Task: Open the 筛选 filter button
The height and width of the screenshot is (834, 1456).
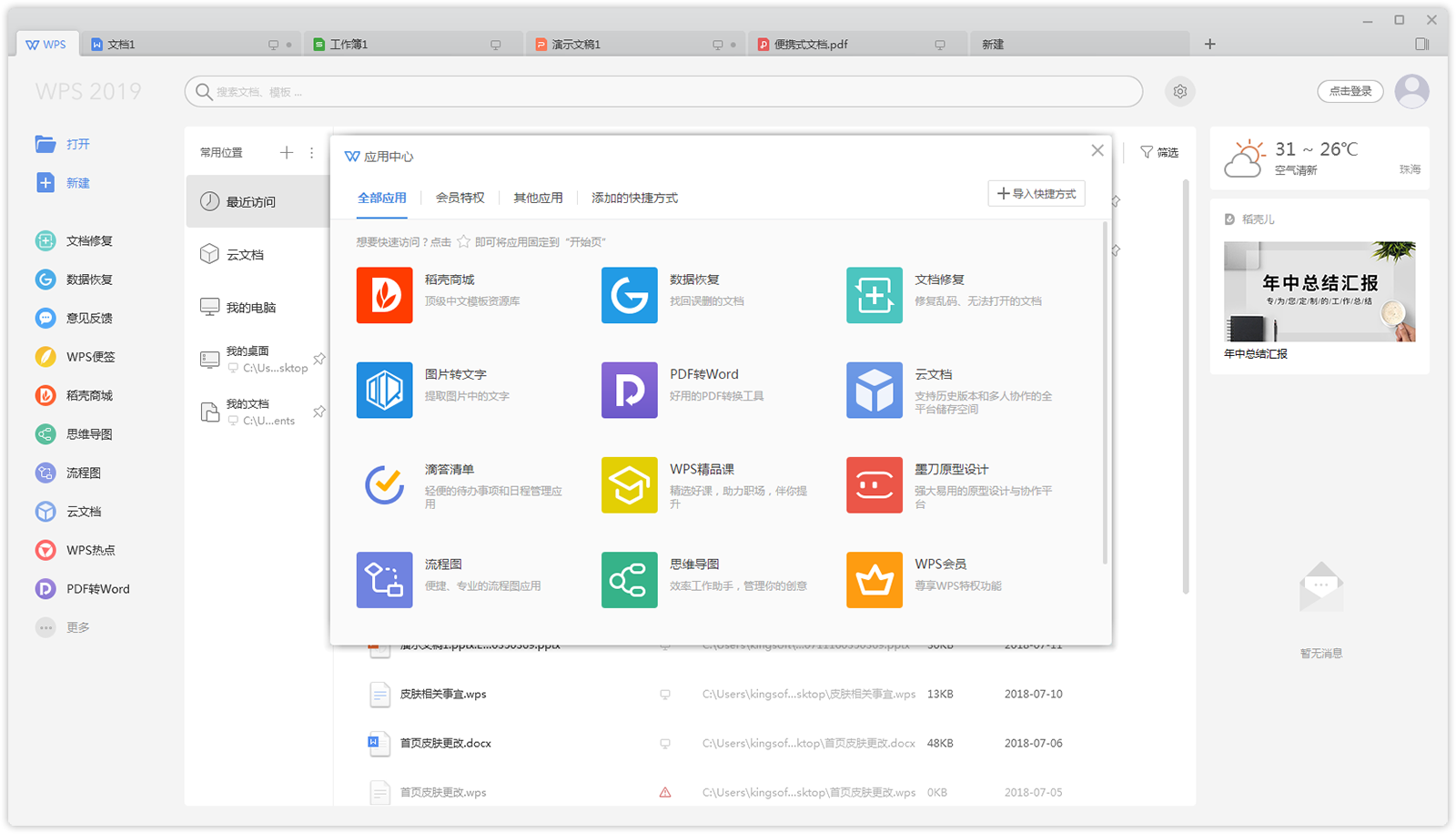Action: 1159,152
